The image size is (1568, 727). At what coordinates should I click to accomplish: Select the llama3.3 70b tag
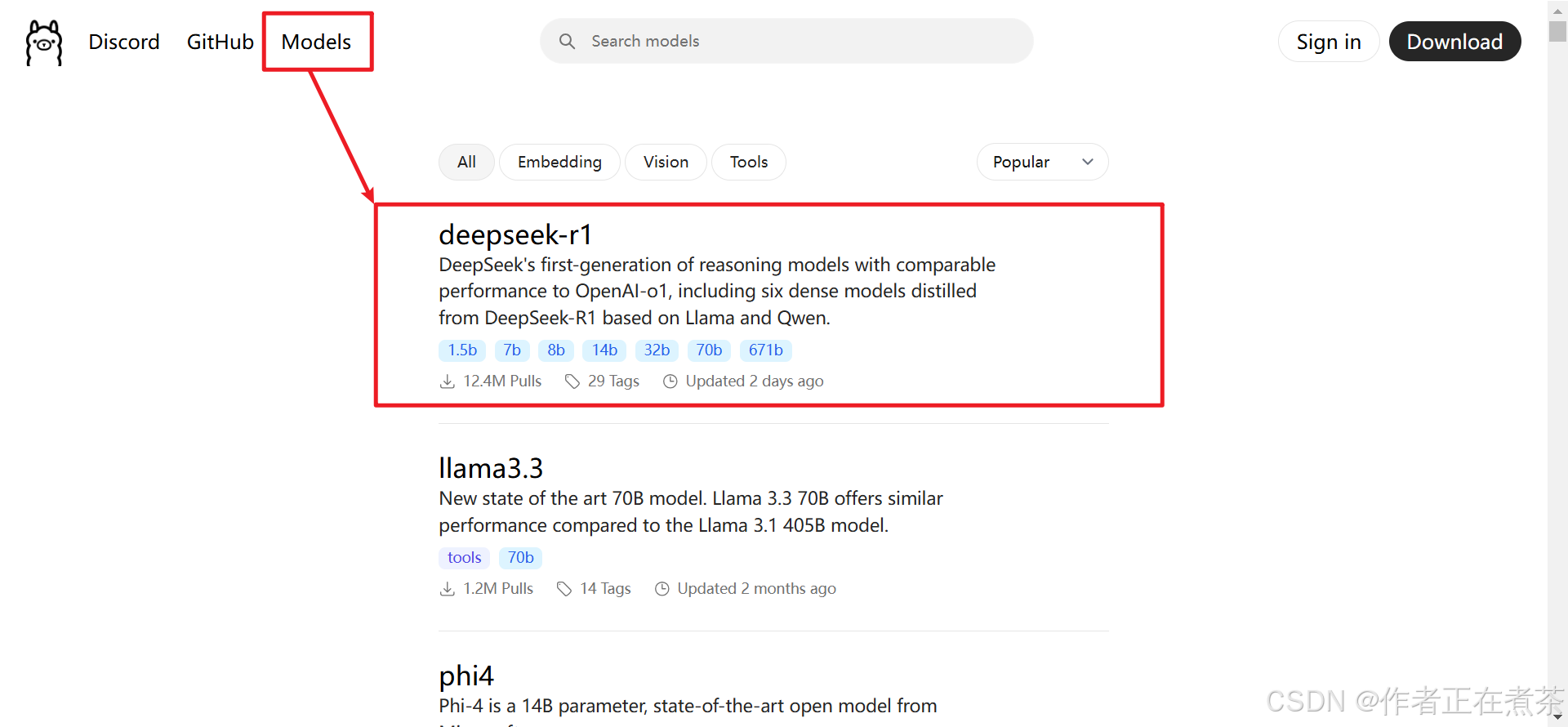point(521,558)
